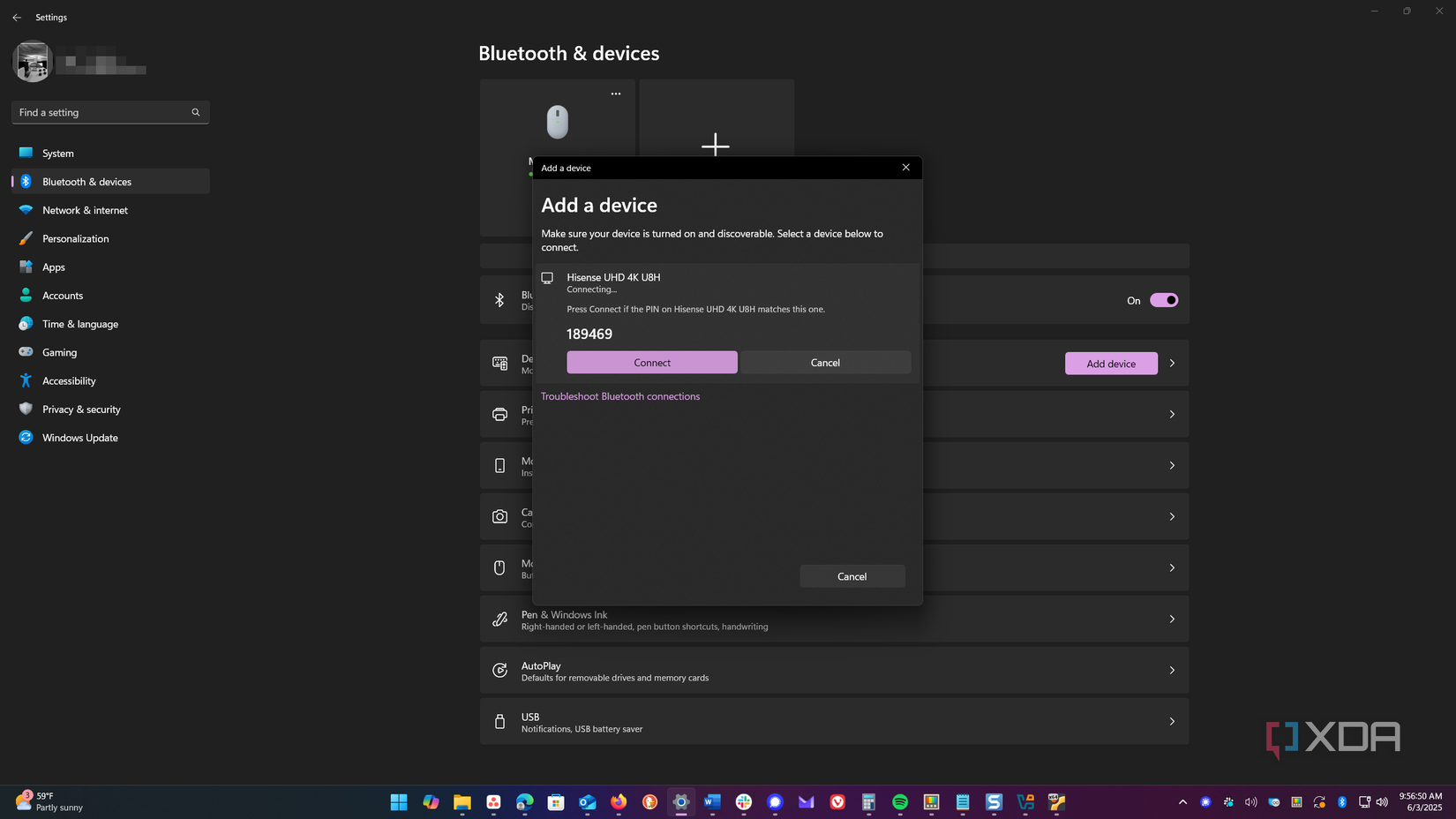Open Windows Update from the sidebar
Viewport: 1456px width, 819px height.
coord(26,437)
